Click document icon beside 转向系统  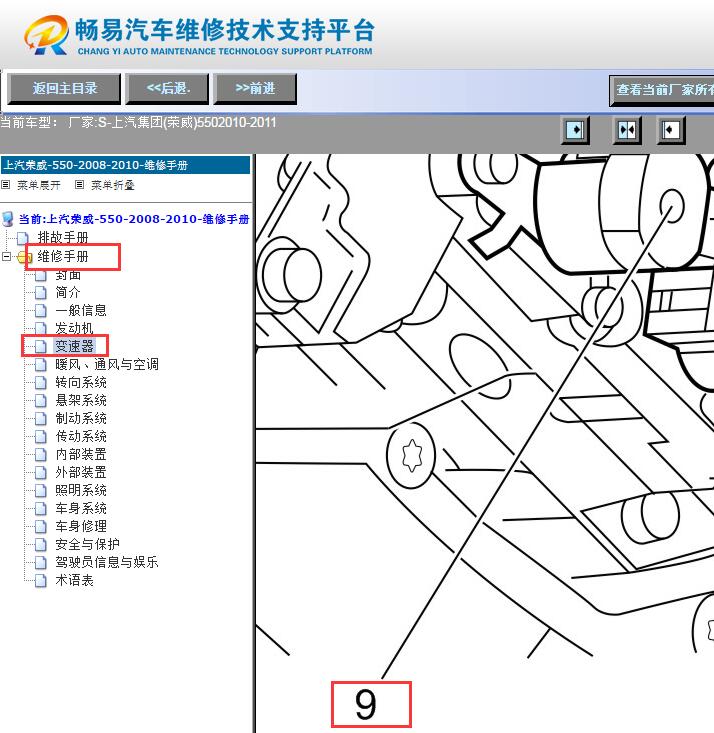(41, 383)
